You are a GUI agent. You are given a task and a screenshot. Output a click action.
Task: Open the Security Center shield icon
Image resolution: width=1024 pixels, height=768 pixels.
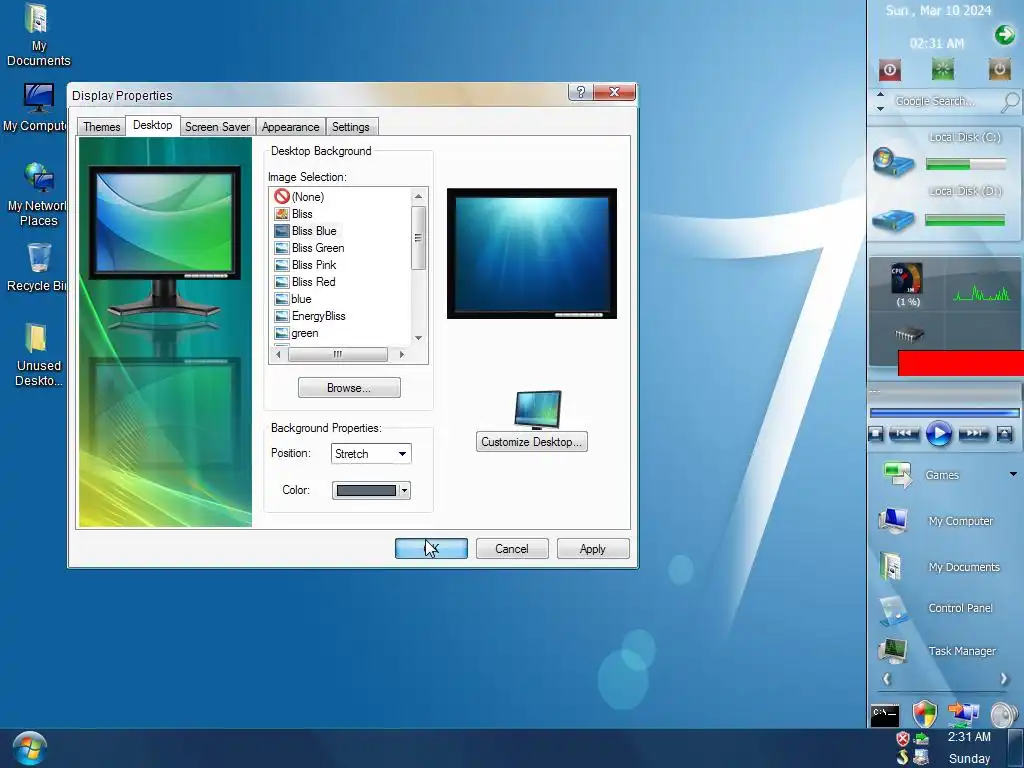click(x=925, y=714)
